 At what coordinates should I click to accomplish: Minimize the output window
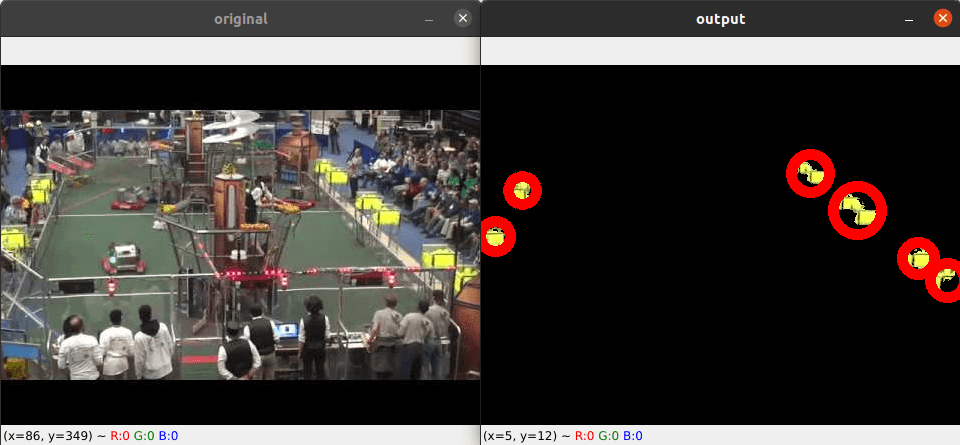coord(909,19)
